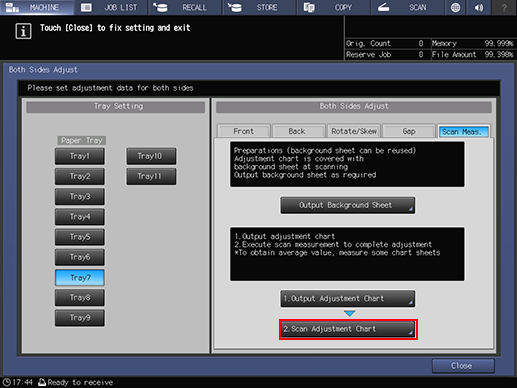The height and width of the screenshot is (388, 517).
Task: Open the Gap tab
Action: (x=409, y=131)
